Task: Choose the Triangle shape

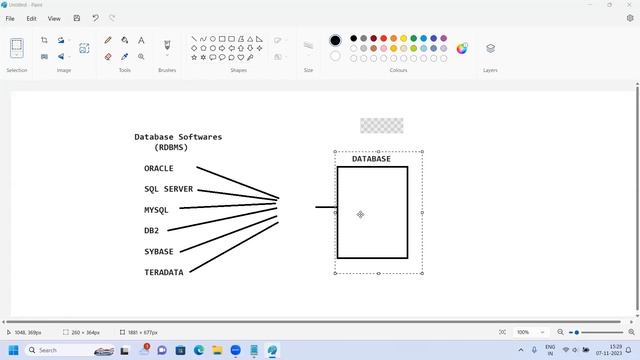Action: click(x=250, y=39)
